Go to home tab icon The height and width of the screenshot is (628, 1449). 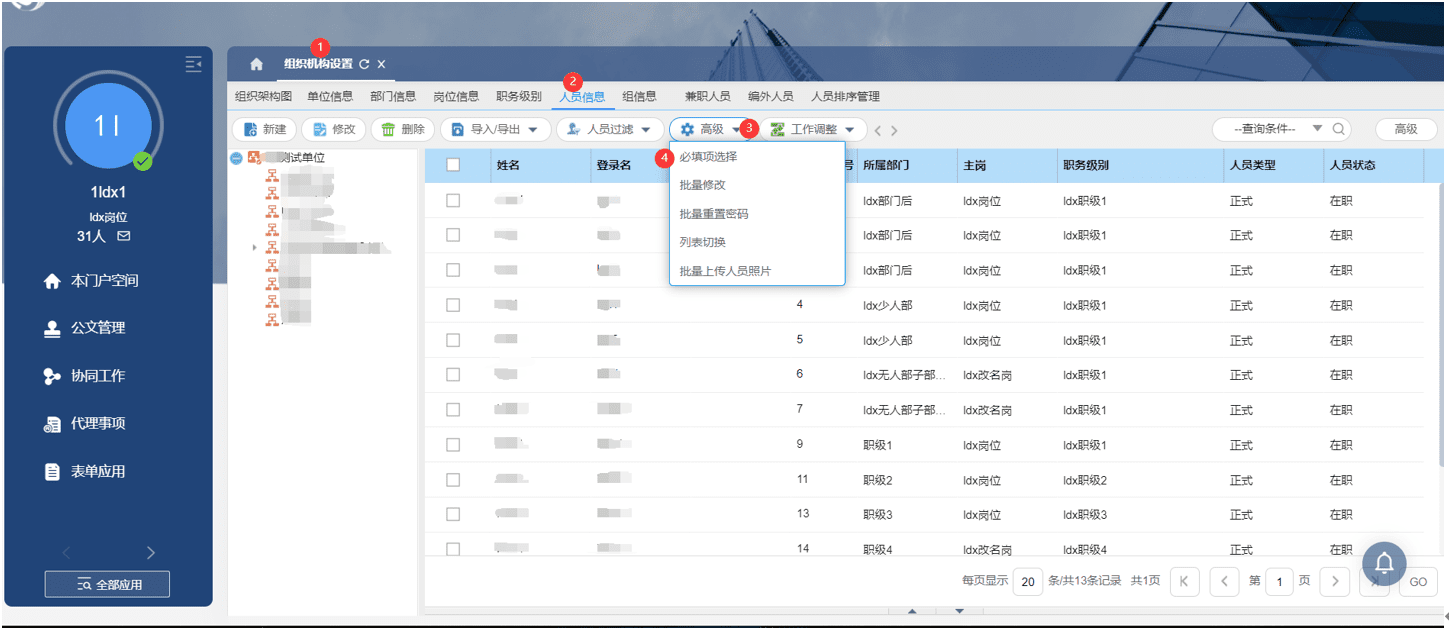(x=256, y=64)
